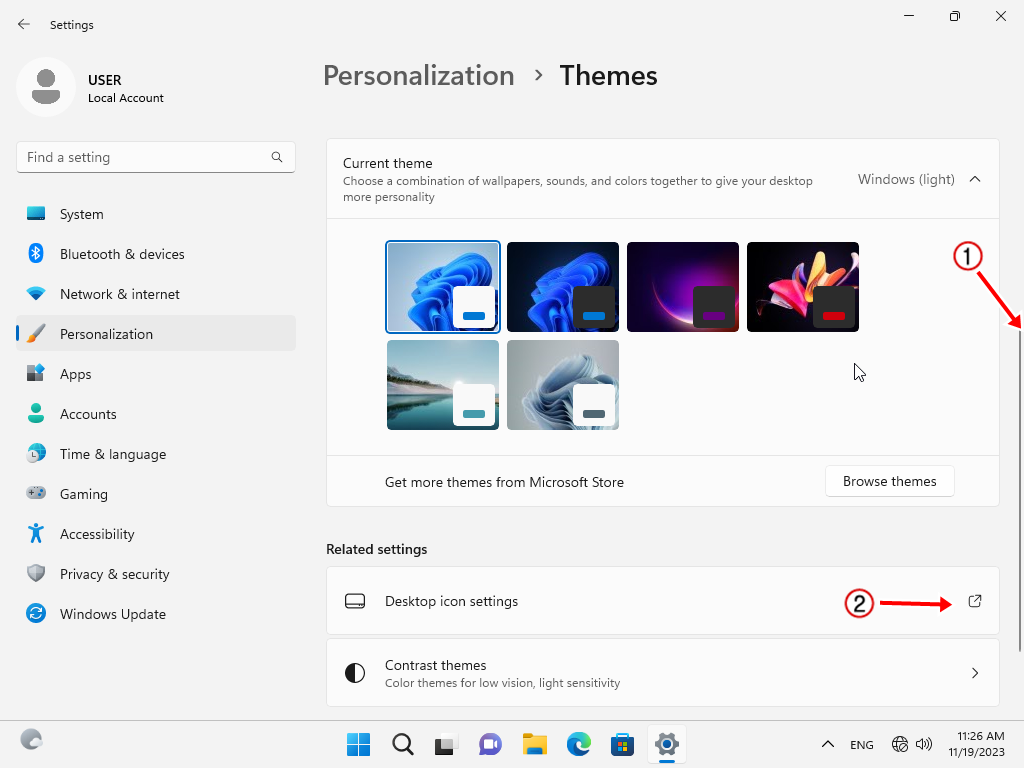Open Apps settings category
Screen dimensions: 1024x768
coord(155,374)
